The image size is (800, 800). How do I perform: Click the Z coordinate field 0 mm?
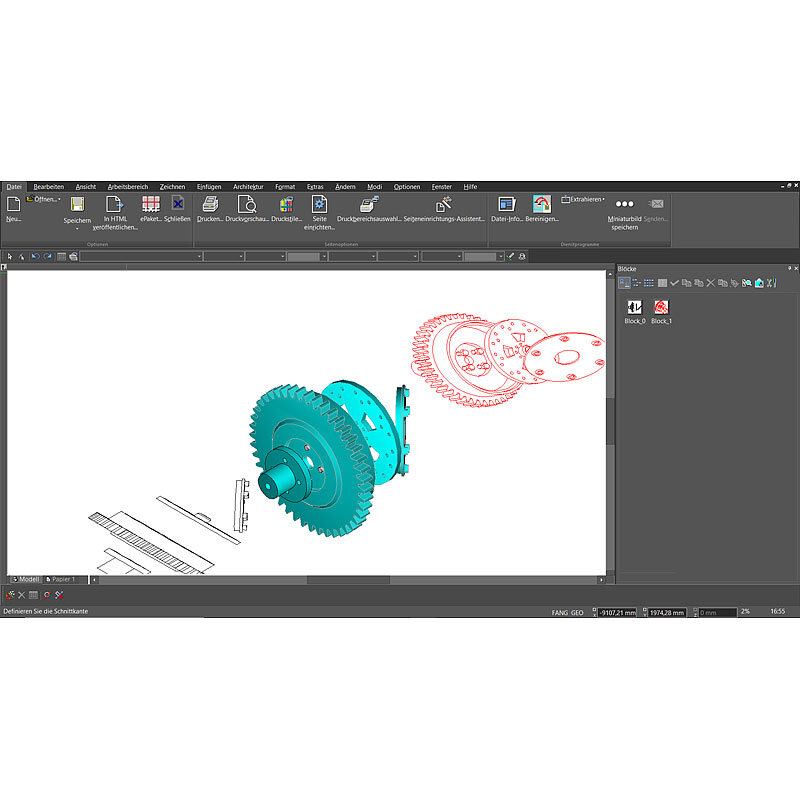coord(717,613)
